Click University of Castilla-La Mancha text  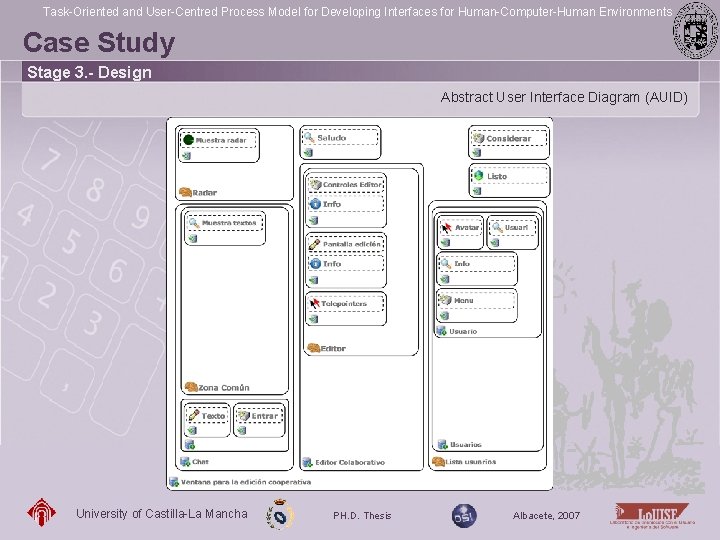[x=162, y=514]
